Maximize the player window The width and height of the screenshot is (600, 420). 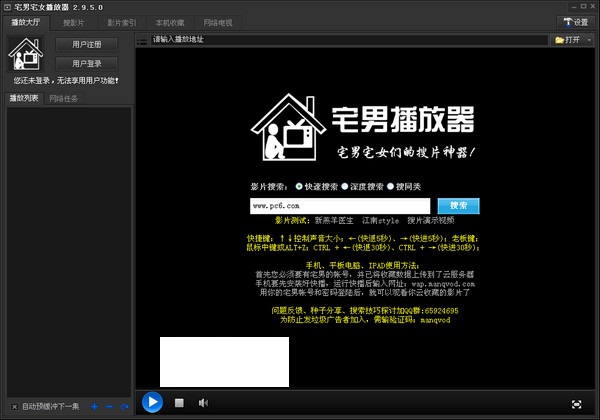point(583,7)
